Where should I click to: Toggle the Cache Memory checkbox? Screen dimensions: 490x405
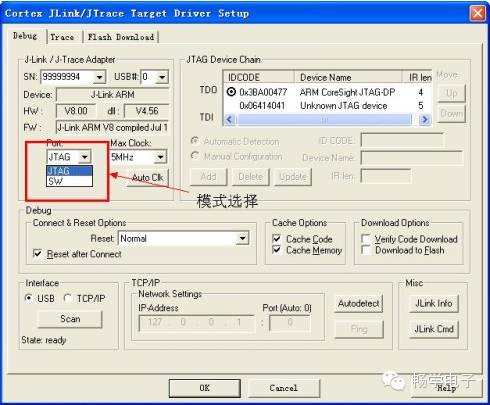[277, 250]
